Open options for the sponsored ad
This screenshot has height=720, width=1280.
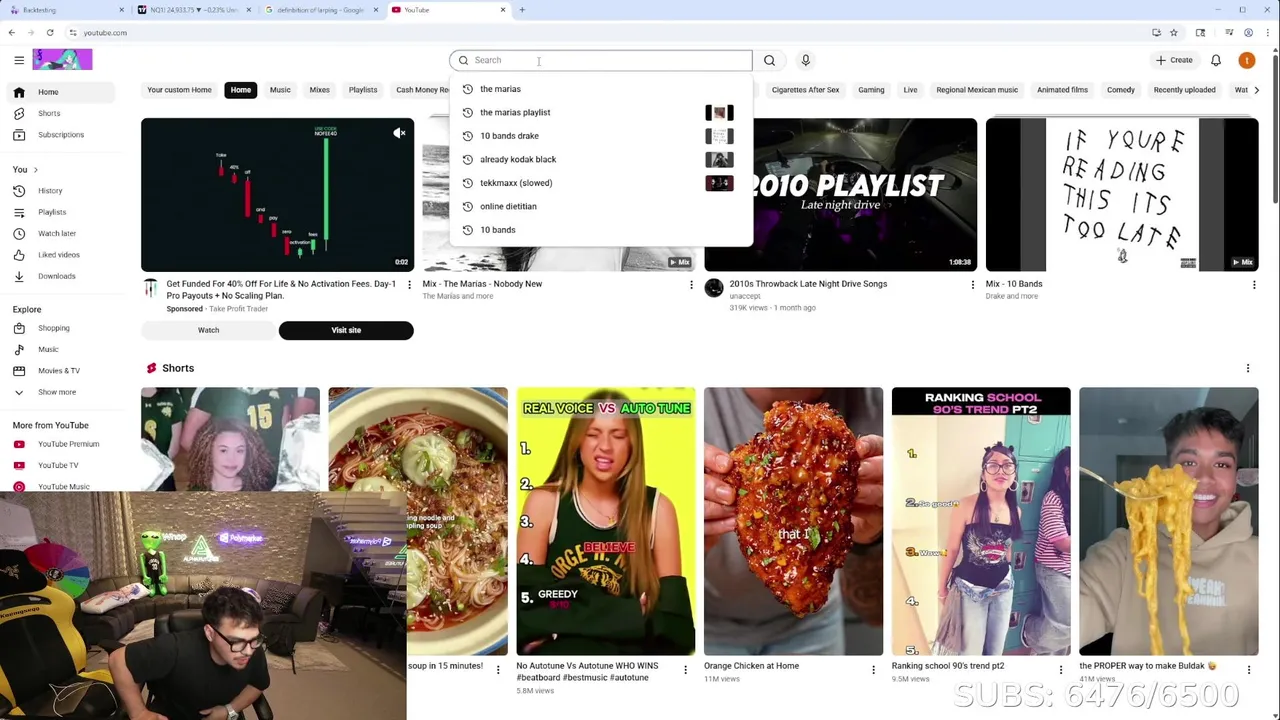[x=408, y=285]
